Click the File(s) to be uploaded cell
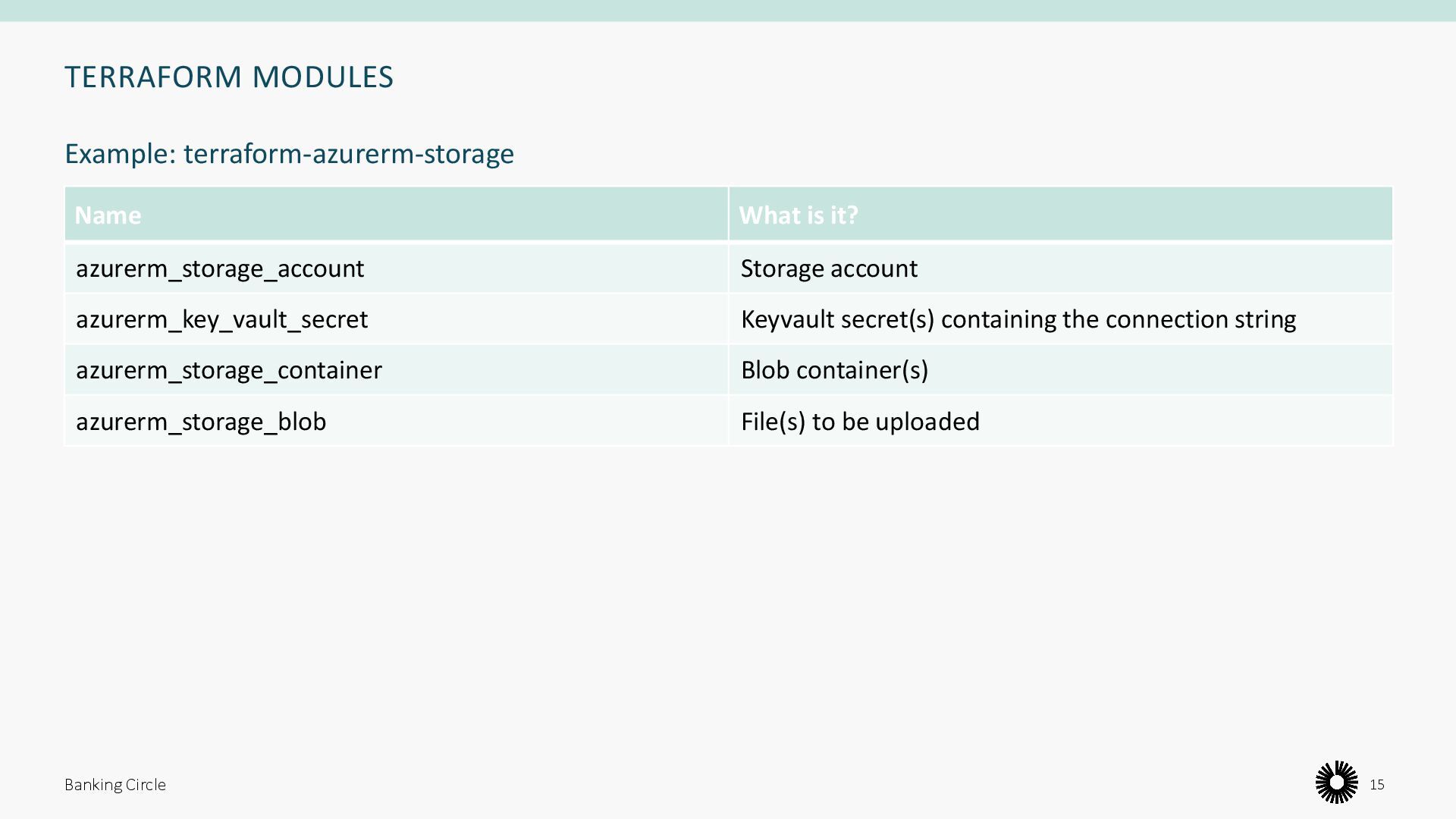This screenshot has width=1456, height=819. click(859, 422)
